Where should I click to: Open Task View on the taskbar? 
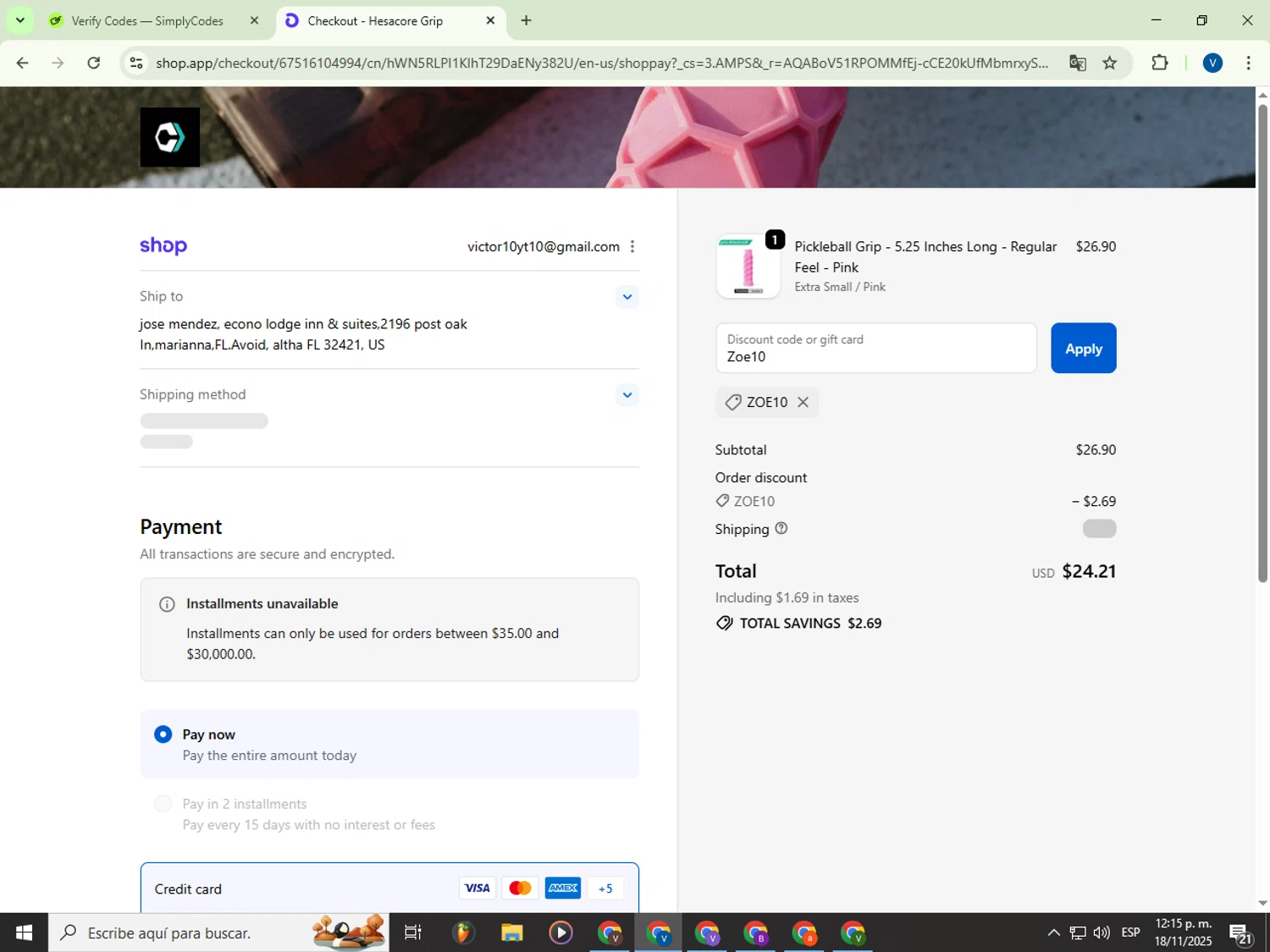413,933
